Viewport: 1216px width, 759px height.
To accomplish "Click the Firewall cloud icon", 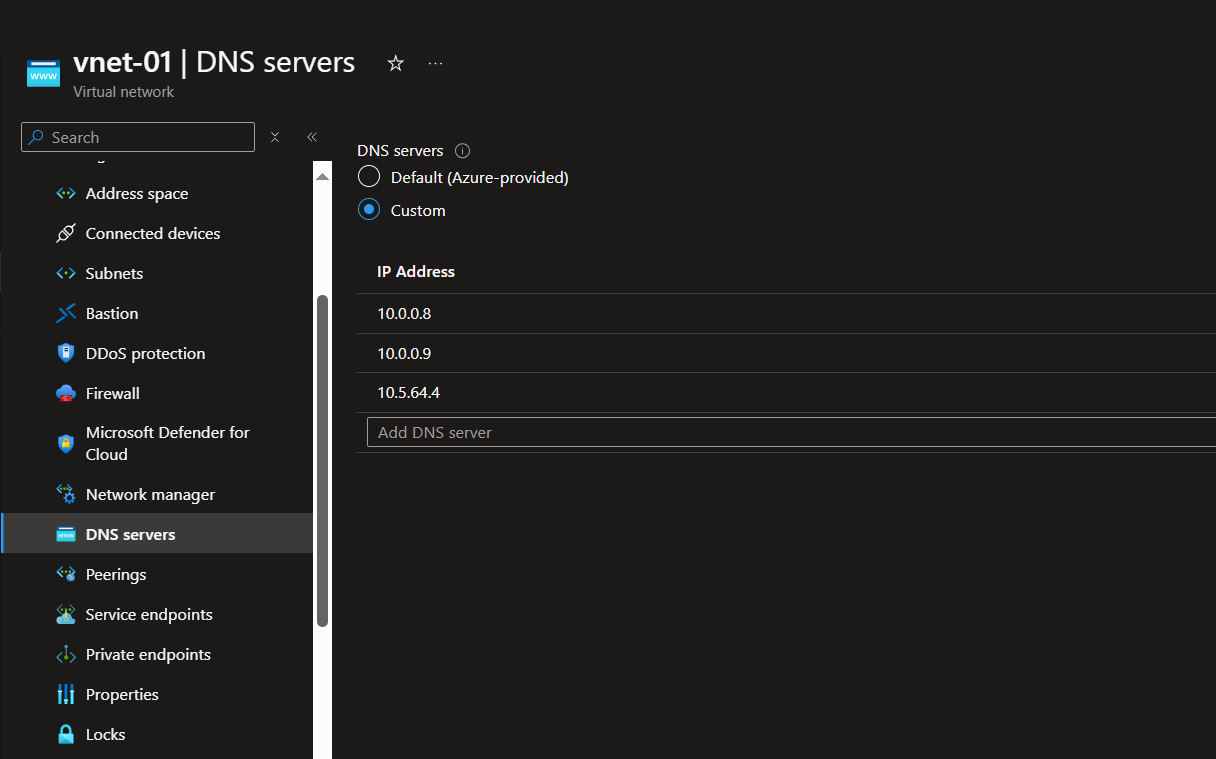I will 66,394.
